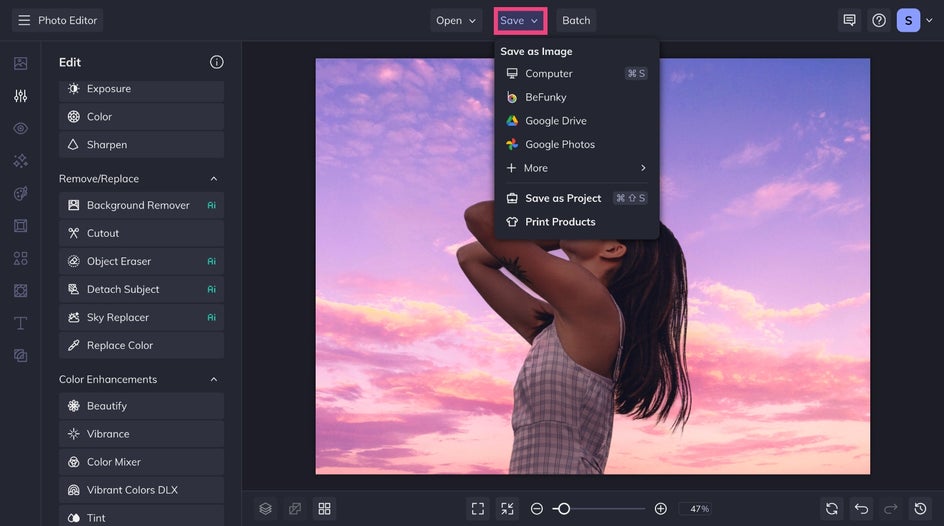Open the history clock icon
Image resolution: width=944 pixels, height=526 pixels.
click(x=921, y=509)
